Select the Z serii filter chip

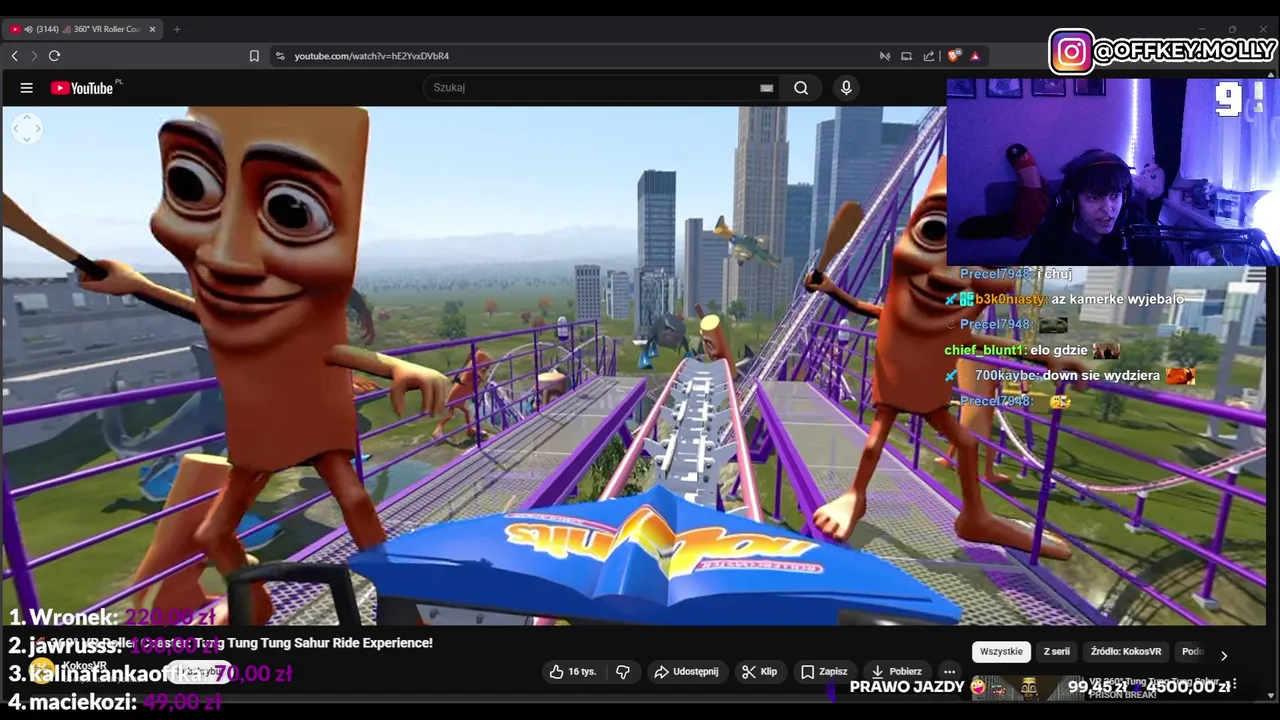(x=1056, y=652)
